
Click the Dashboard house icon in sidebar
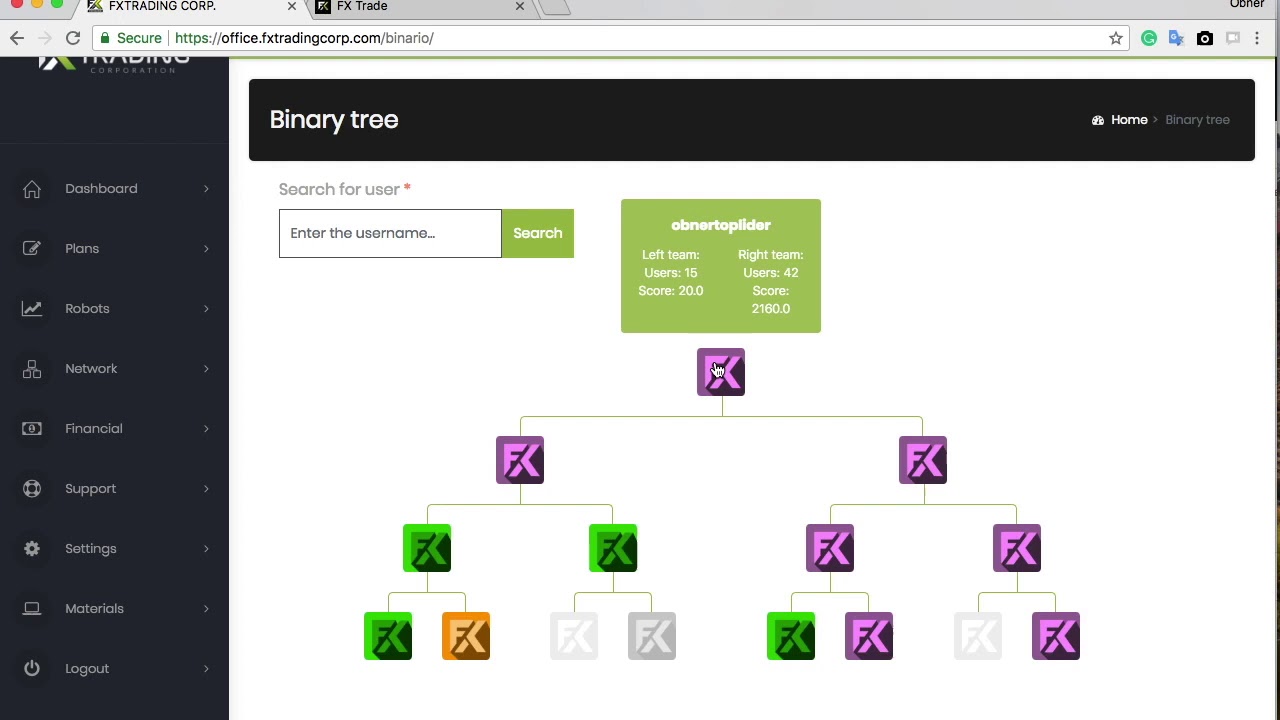(32, 189)
